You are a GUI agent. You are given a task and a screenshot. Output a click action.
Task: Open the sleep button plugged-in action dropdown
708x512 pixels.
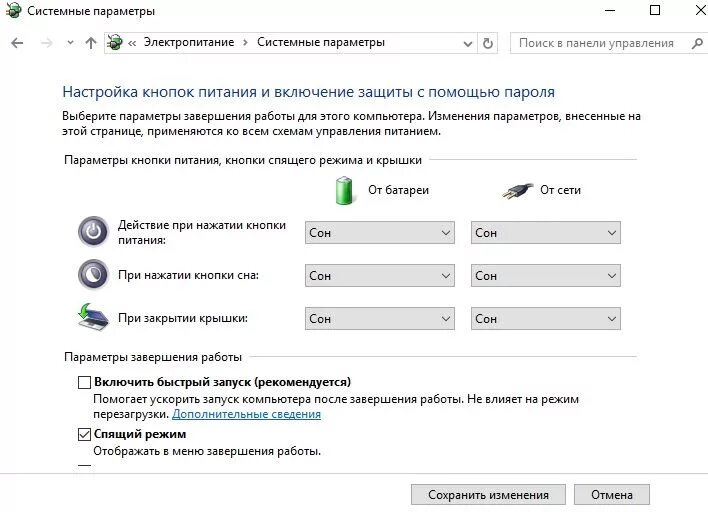click(545, 275)
